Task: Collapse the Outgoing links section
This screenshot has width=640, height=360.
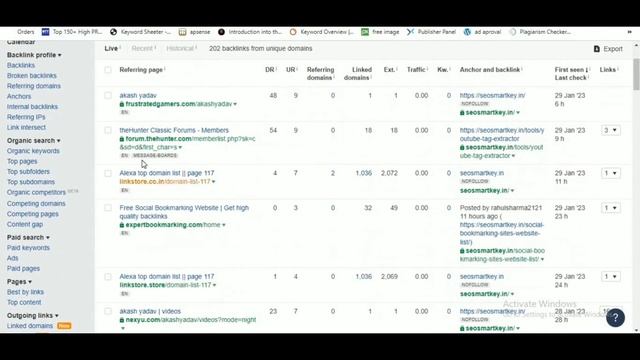Action: click(x=33, y=316)
